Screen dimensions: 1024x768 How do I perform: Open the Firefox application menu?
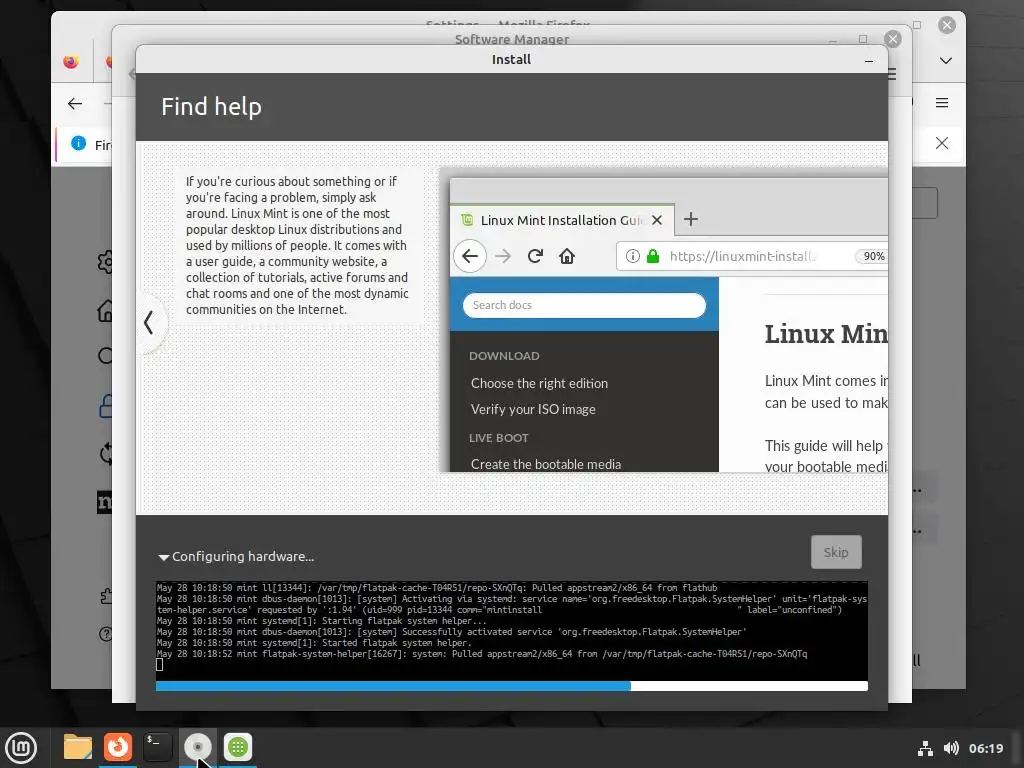tap(942, 103)
